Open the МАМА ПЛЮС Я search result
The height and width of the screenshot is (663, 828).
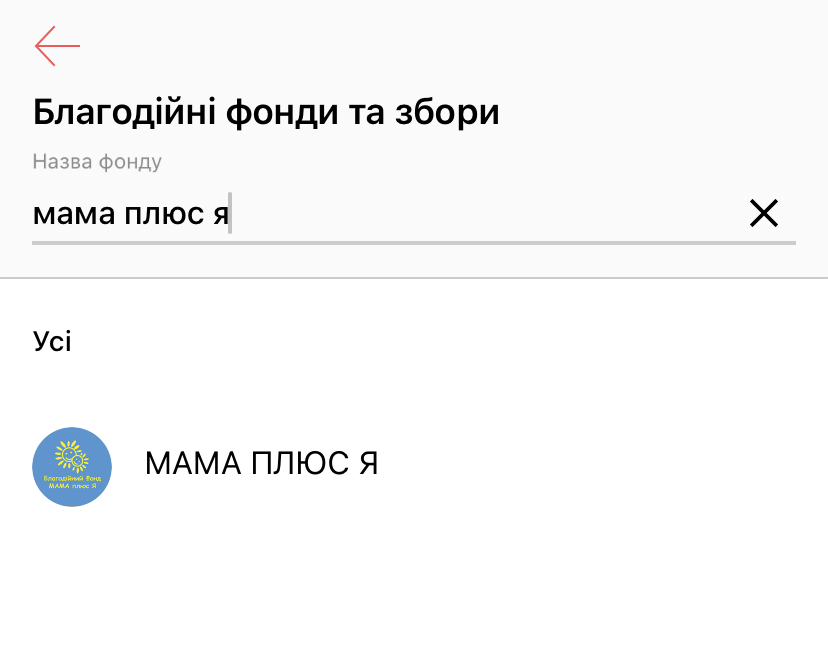tap(262, 464)
